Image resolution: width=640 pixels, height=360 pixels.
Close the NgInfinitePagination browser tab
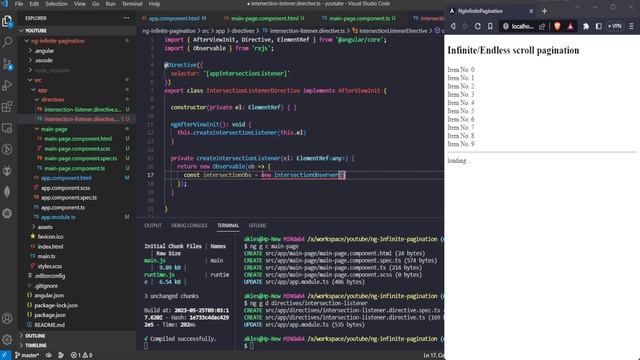(531, 11)
